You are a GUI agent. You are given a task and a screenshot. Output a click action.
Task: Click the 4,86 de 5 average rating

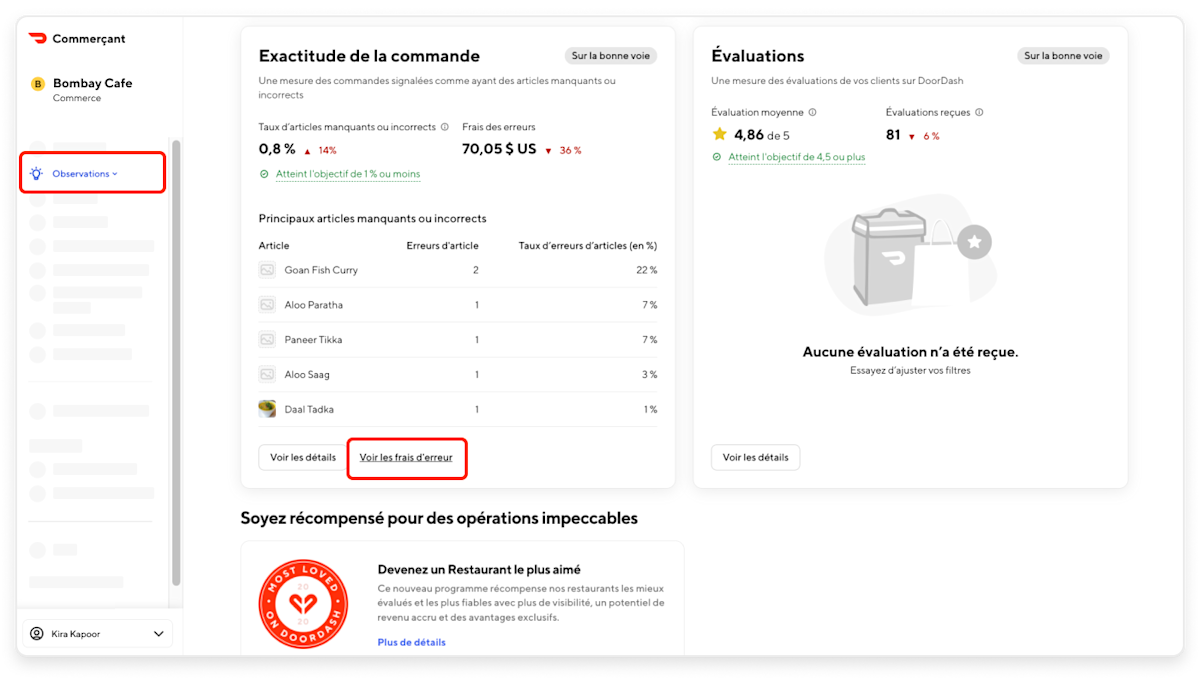[x=762, y=134]
